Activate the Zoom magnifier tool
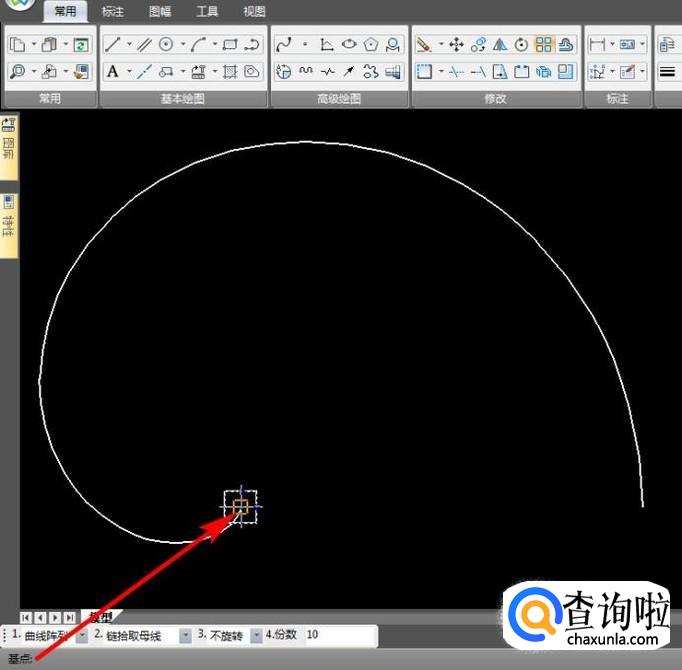This screenshot has width=682, height=670. [17, 71]
